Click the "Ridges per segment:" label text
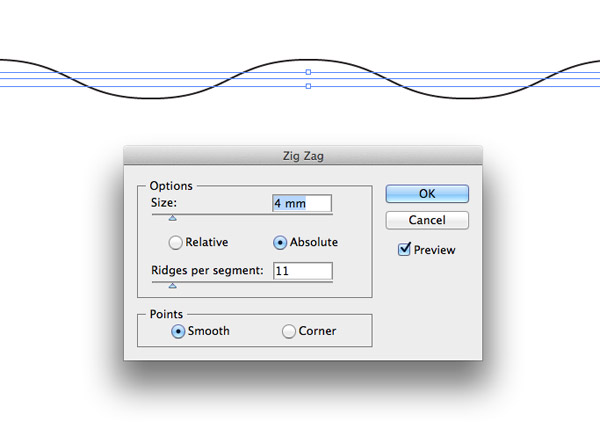The width and height of the screenshot is (600, 436). pyautogui.click(x=206, y=271)
